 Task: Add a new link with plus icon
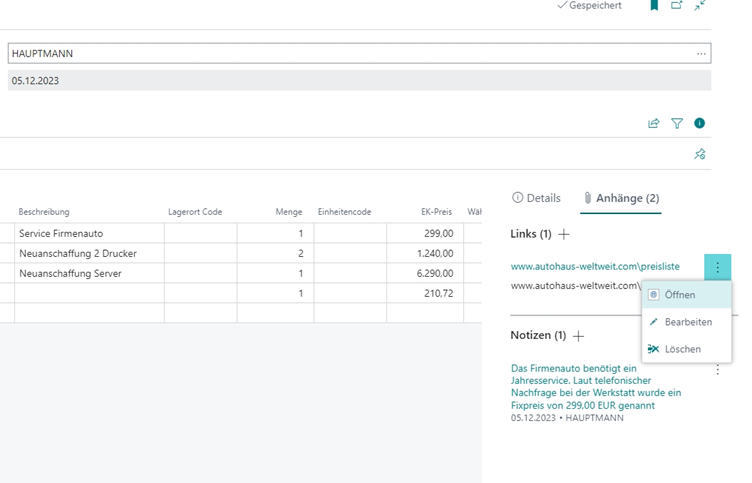(x=564, y=234)
